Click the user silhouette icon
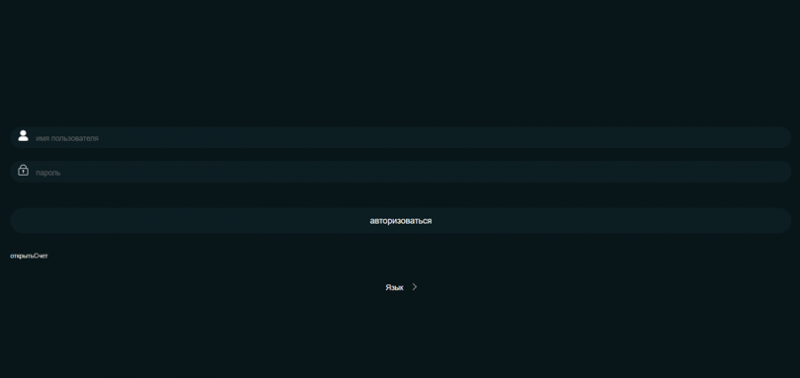800x378 pixels. (23, 135)
